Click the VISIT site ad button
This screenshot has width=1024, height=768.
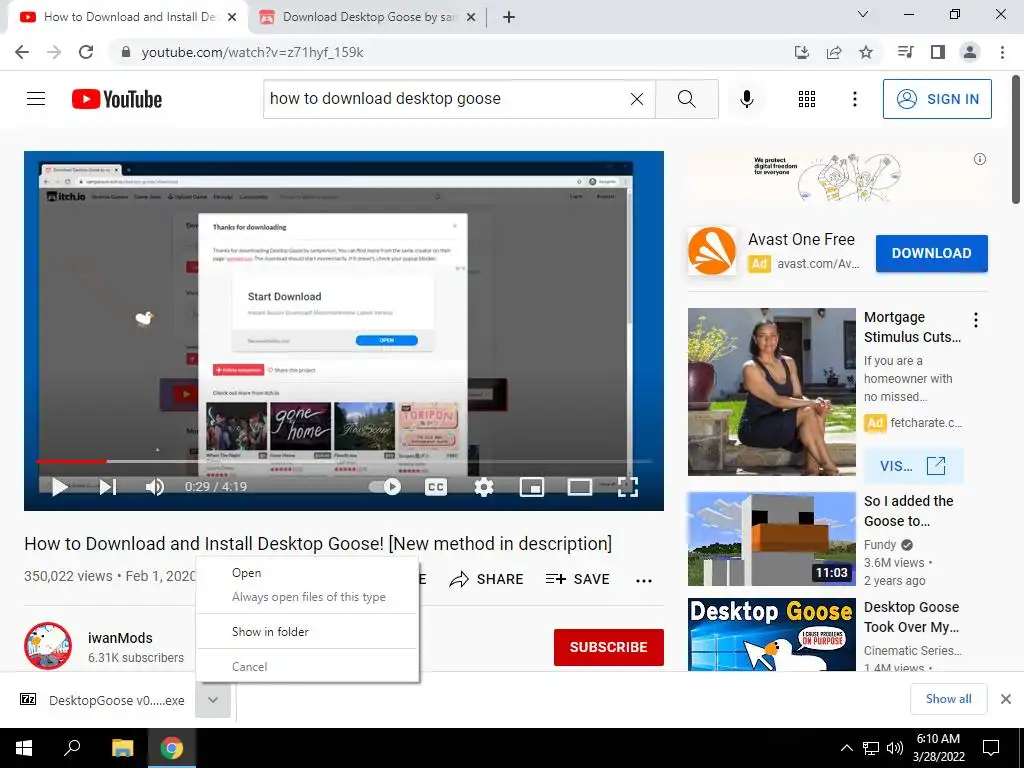tap(913, 466)
